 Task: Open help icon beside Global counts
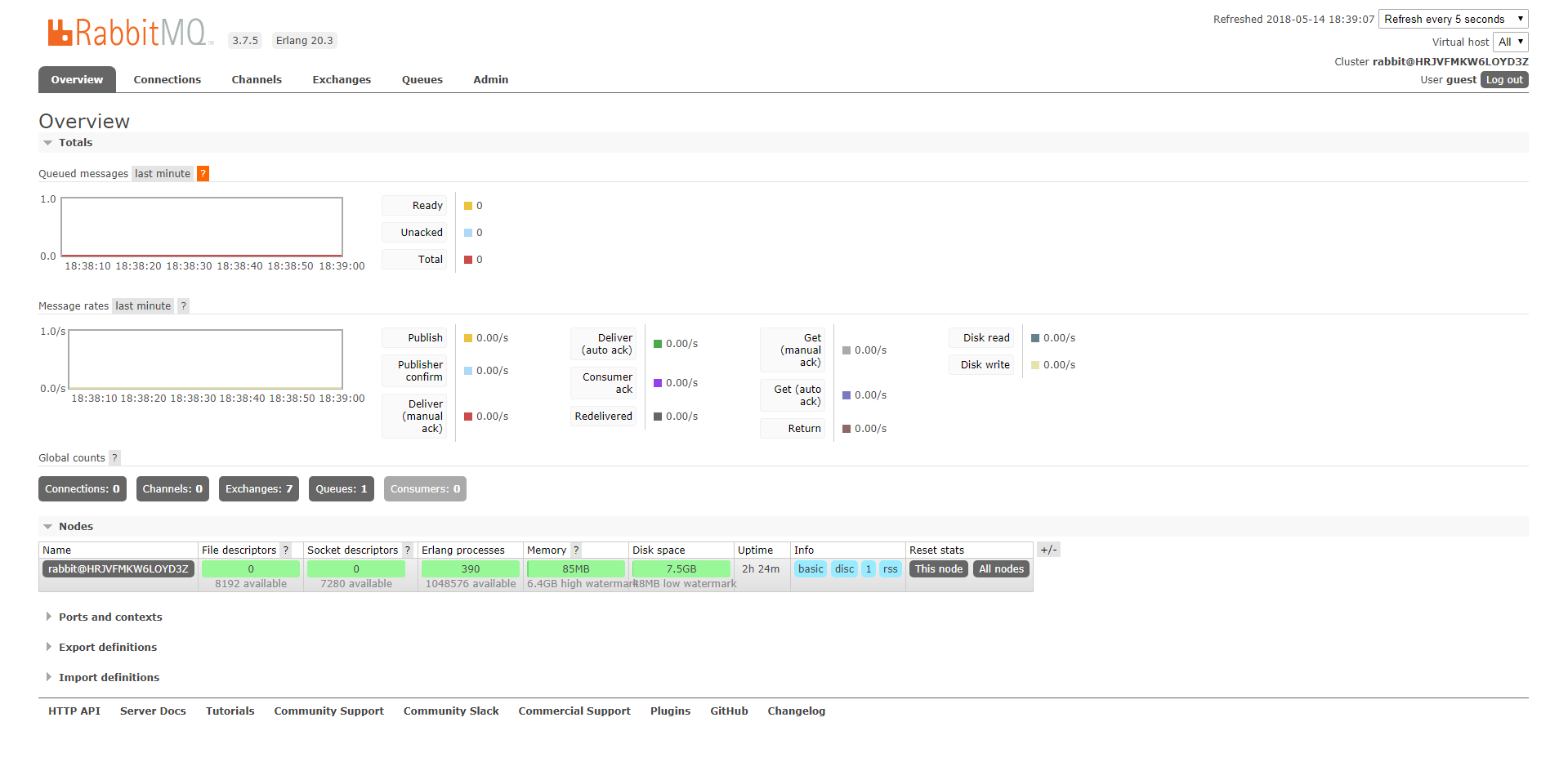pyautogui.click(x=114, y=457)
